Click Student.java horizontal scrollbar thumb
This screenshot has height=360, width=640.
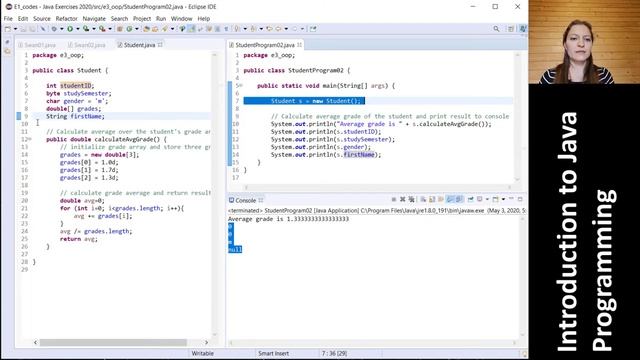pyautogui.click(x=113, y=342)
